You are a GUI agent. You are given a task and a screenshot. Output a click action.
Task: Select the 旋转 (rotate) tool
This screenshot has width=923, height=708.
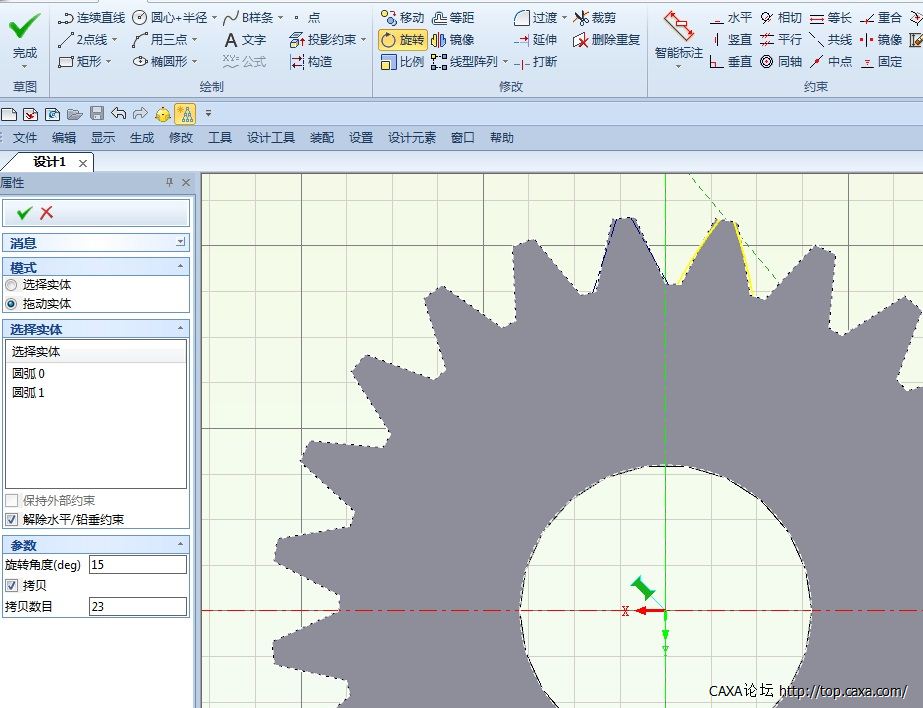pyautogui.click(x=402, y=40)
